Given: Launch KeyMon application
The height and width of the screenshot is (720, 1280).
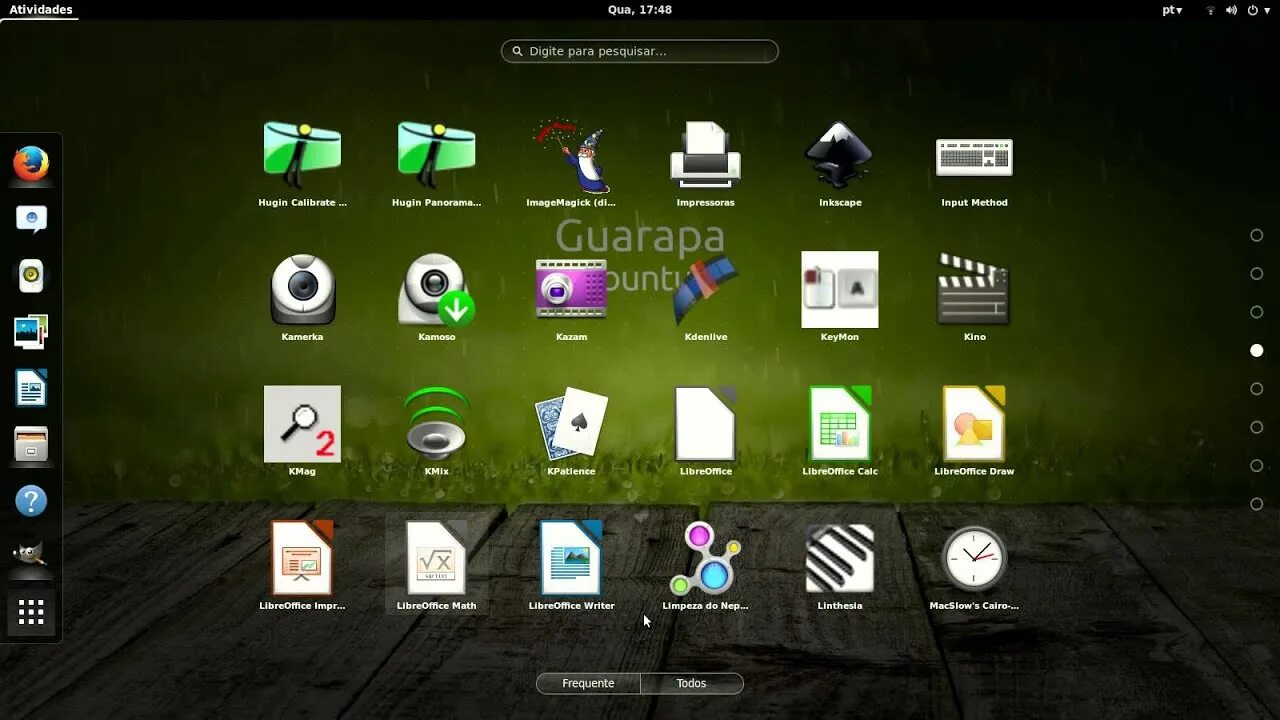Looking at the screenshot, I should pos(840,299).
